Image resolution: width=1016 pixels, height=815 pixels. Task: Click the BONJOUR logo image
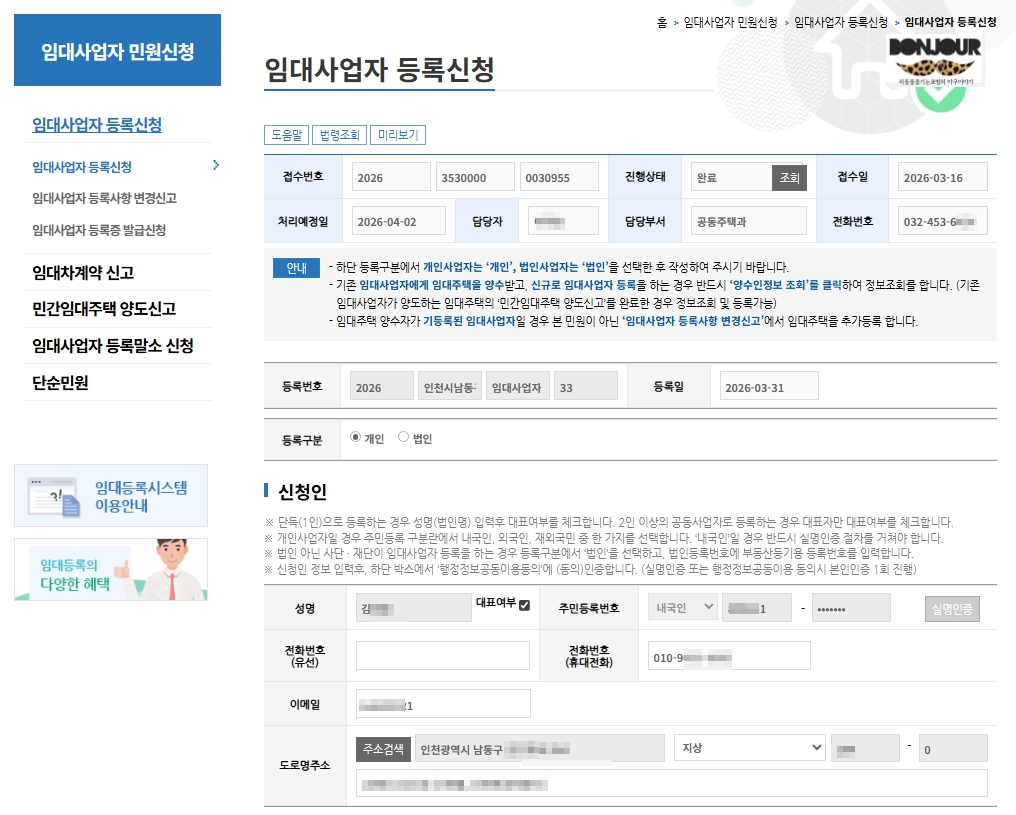[935, 60]
